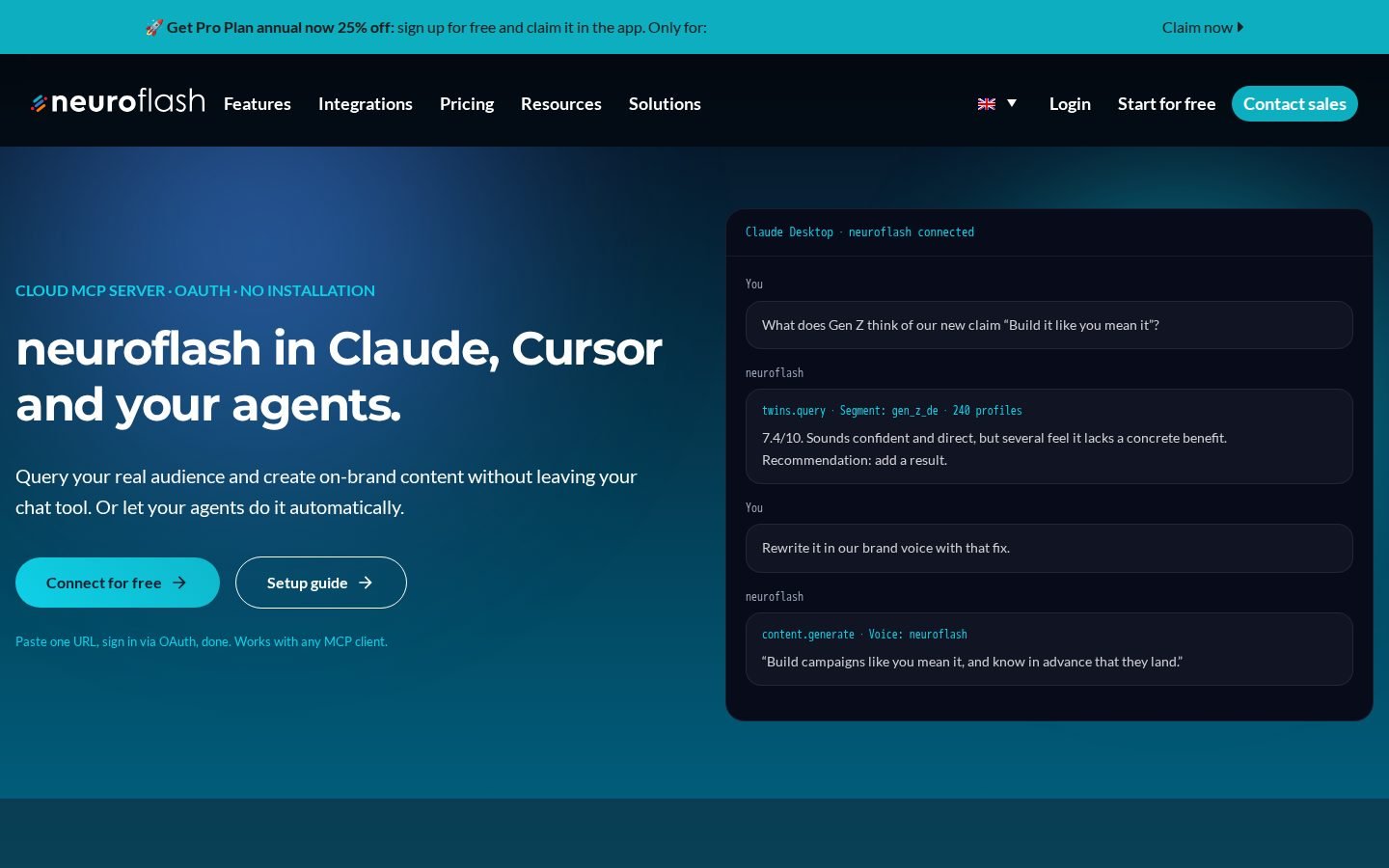
Task: Open the Features menu
Action: pos(258,103)
